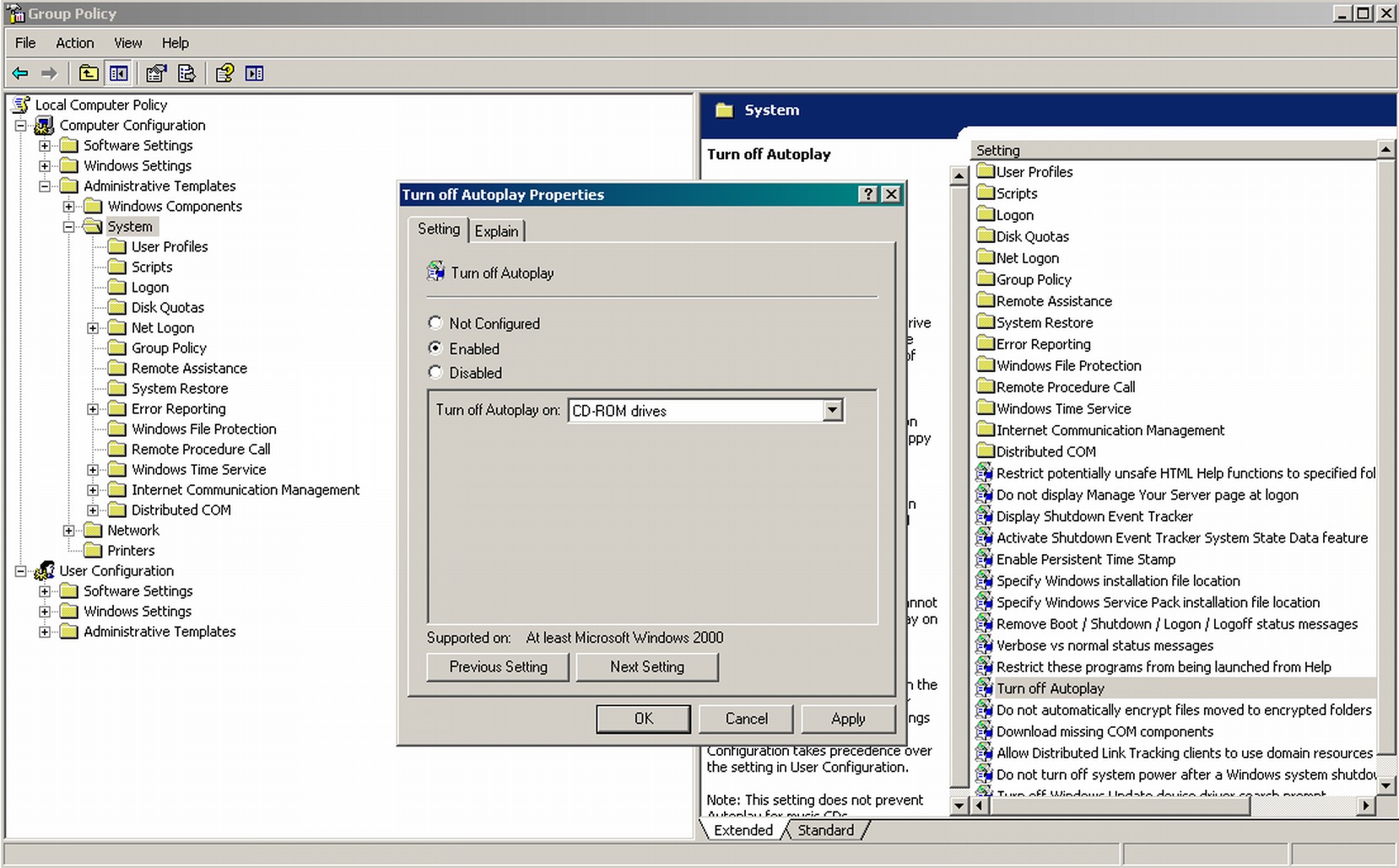Screen dimensions: 1399x868
Task: Click the Show/Hide Action Pane toolbar icon
Action: [x=254, y=73]
